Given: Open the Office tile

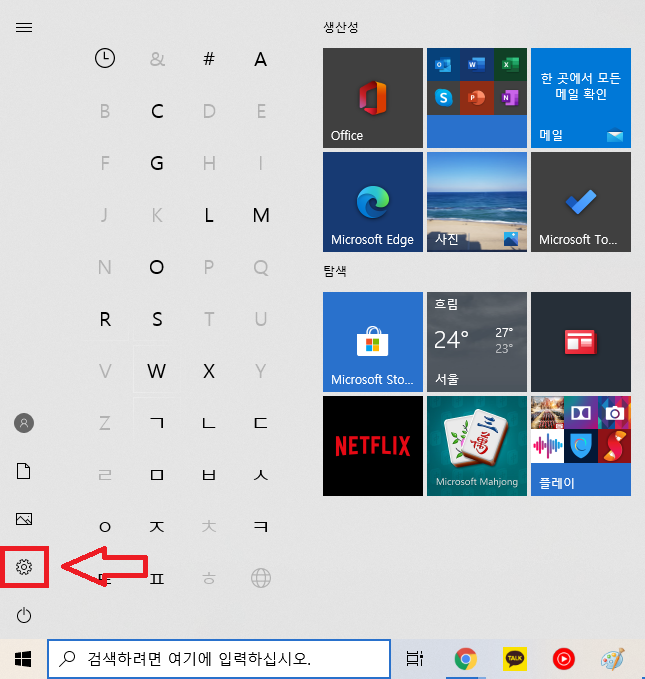Looking at the screenshot, I should coord(373,98).
